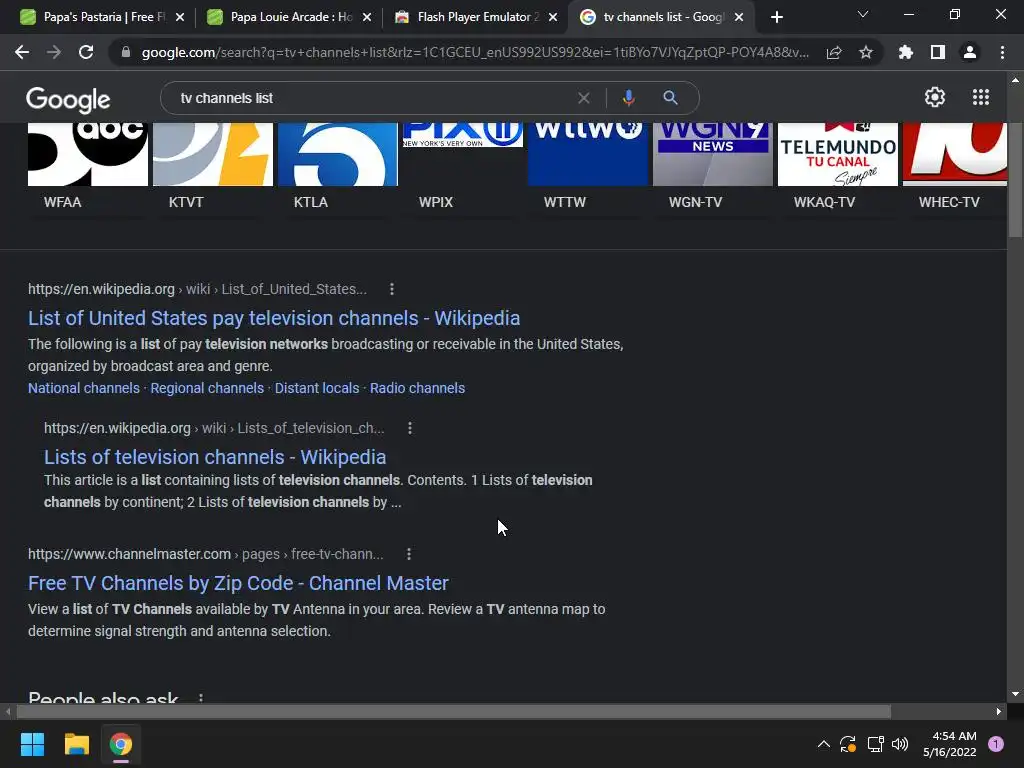Open Google quick settings gear
The width and height of the screenshot is (1024, 768).
pos(935,97)
